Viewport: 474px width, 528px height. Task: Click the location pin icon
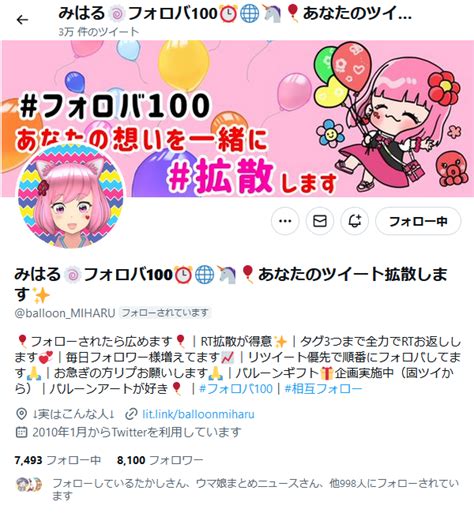tap(22, 414)
